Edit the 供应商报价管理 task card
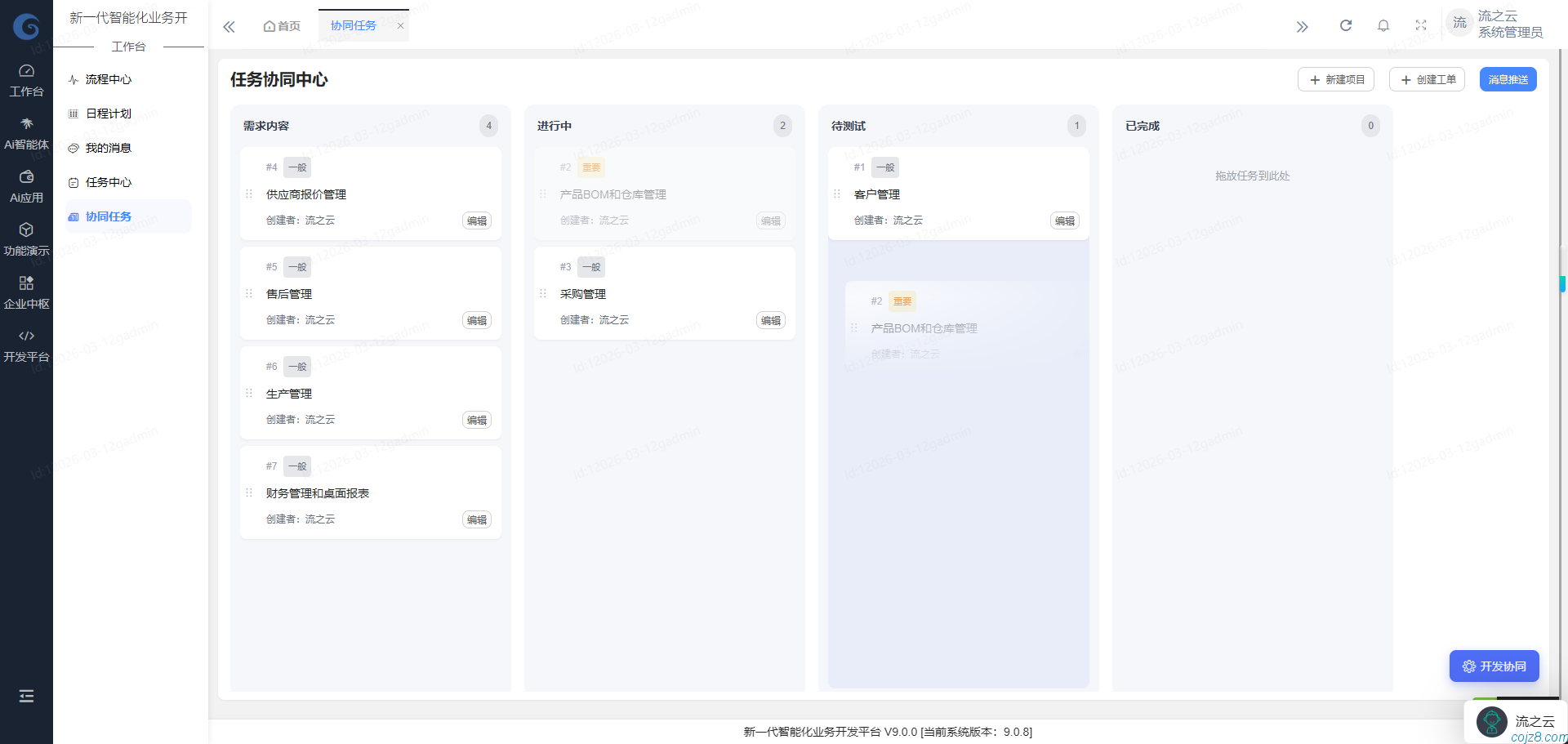 click(477, 221)
